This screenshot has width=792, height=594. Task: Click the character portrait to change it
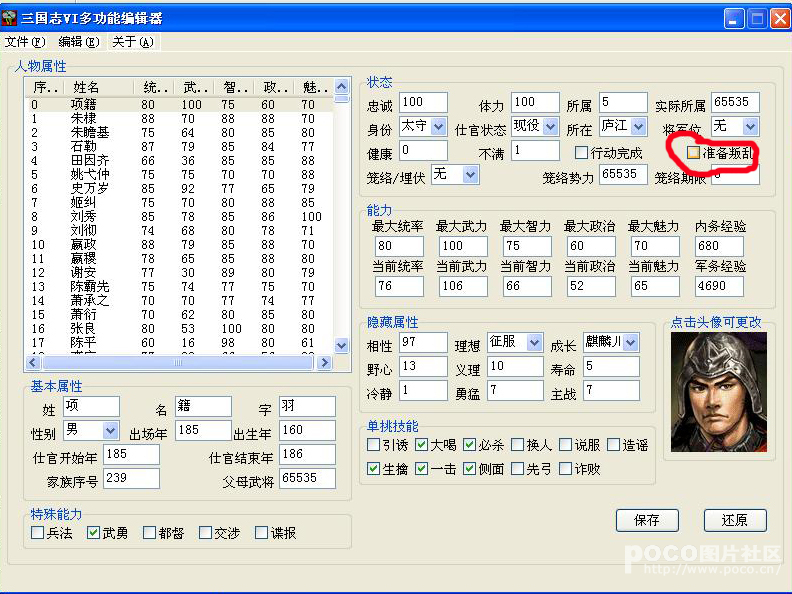tap(718, 391)
